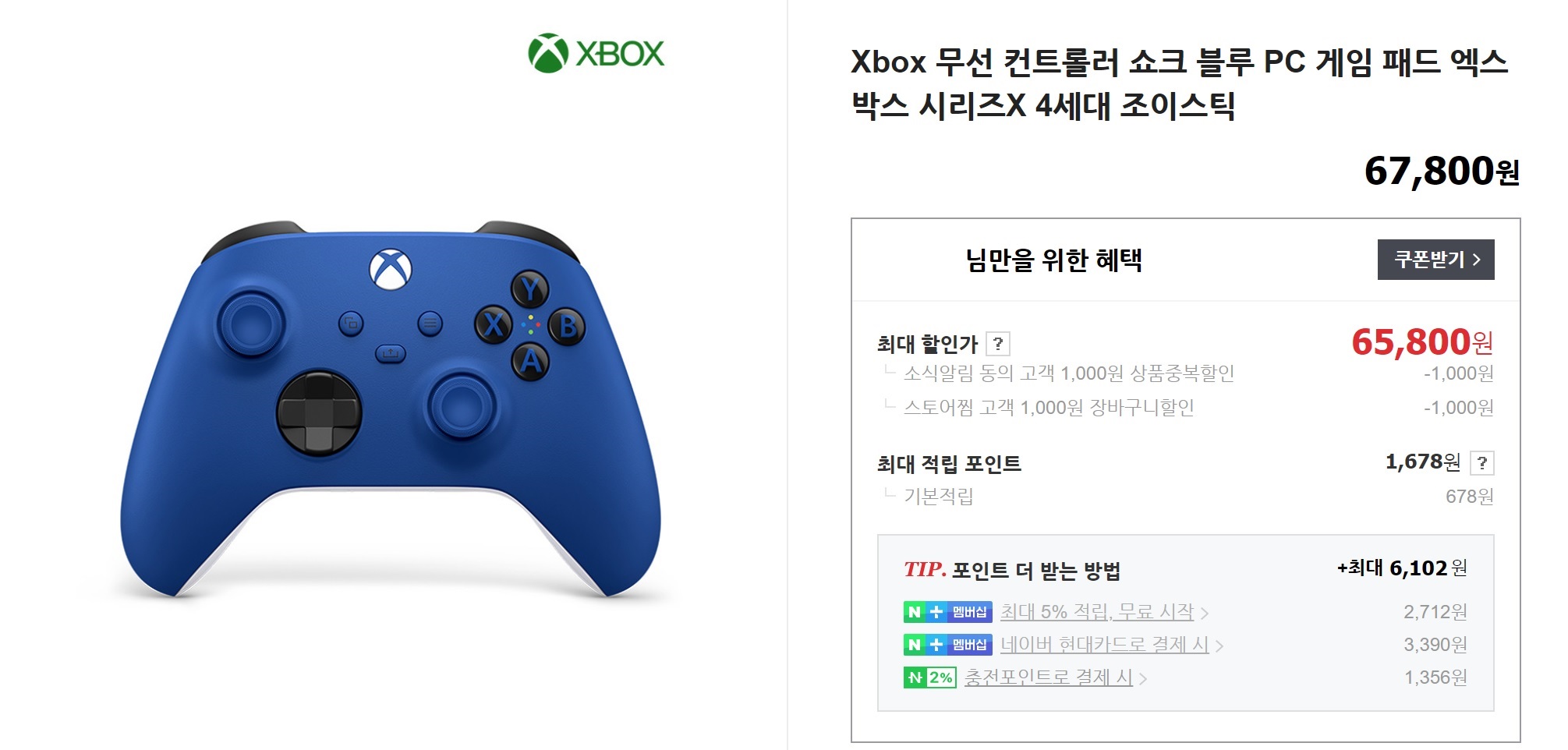The width and height of the screenshot is (1568, 750).
Task: Click the chevron after 충전포인트로 결제 시
Action: (1143, 679)
